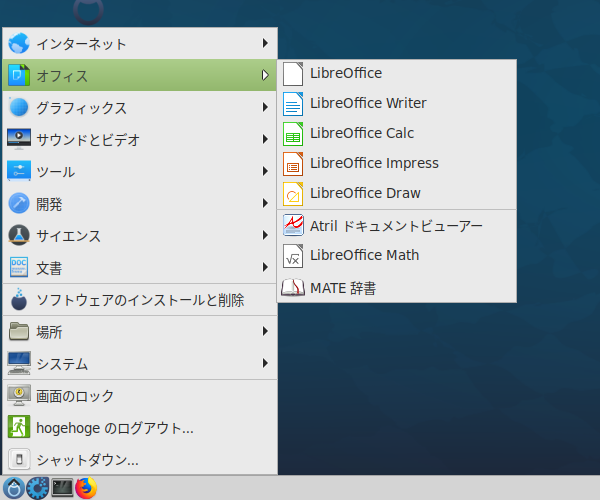Click the LibreOffice Math square-root icon
The width and height of the screenshot is (600, 500).
tap(293, 256)
